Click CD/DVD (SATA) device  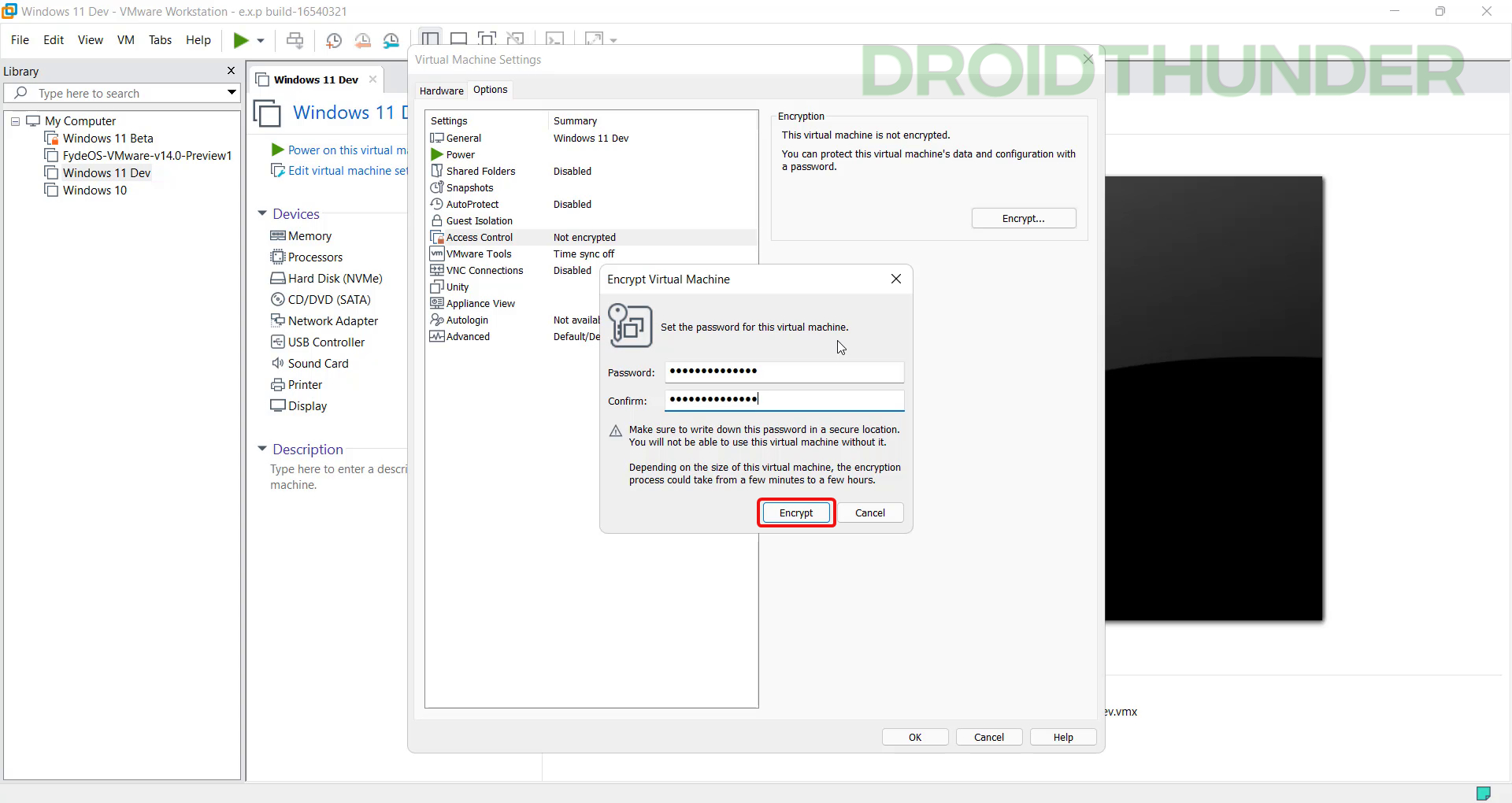pos(320,300)
